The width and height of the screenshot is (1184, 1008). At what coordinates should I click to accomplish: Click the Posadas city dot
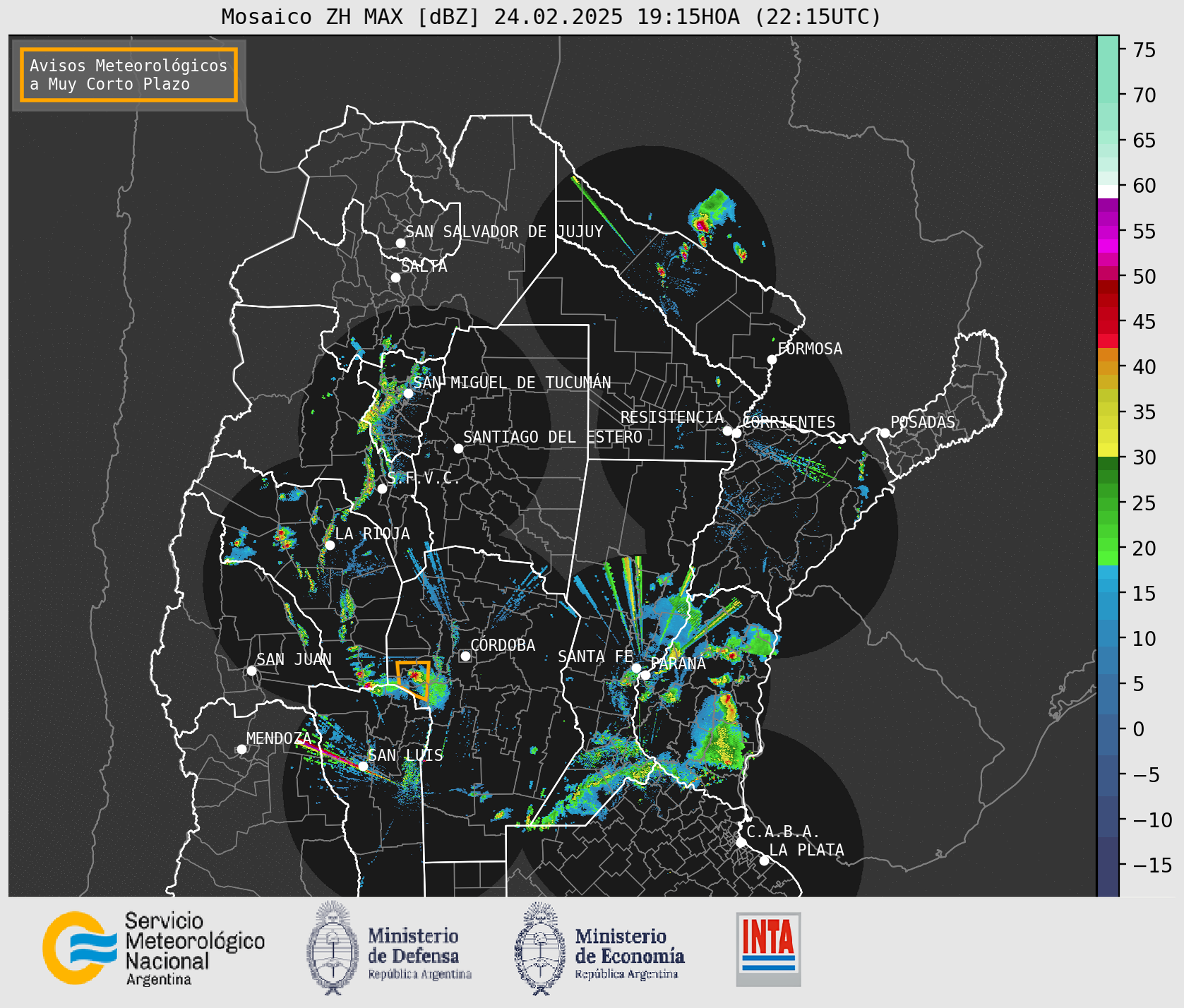[x=885, y=433]
